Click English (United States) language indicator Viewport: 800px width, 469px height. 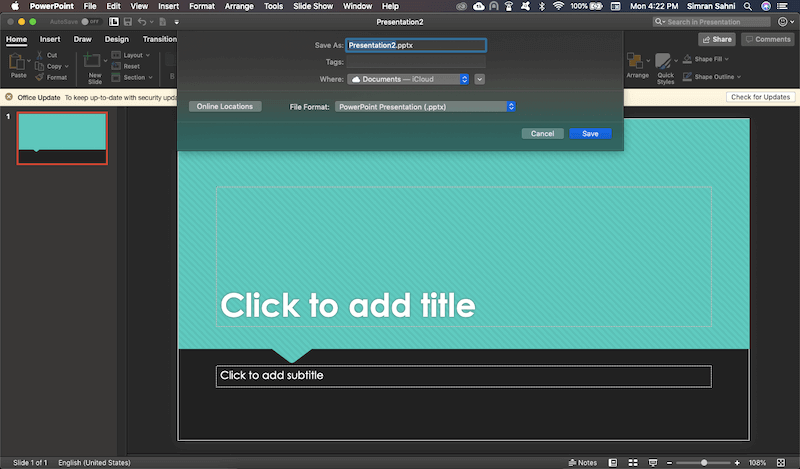(94, 462)
